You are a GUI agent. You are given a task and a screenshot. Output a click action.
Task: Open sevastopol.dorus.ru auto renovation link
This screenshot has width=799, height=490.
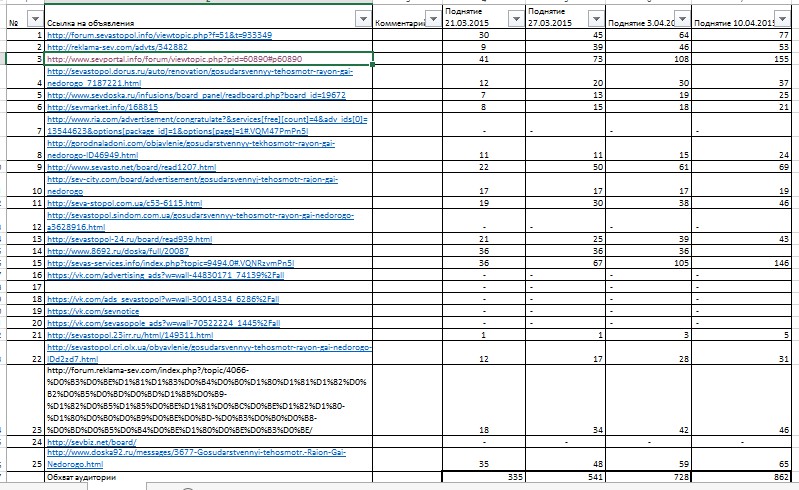pyautogui.click(x=200, y=77)
